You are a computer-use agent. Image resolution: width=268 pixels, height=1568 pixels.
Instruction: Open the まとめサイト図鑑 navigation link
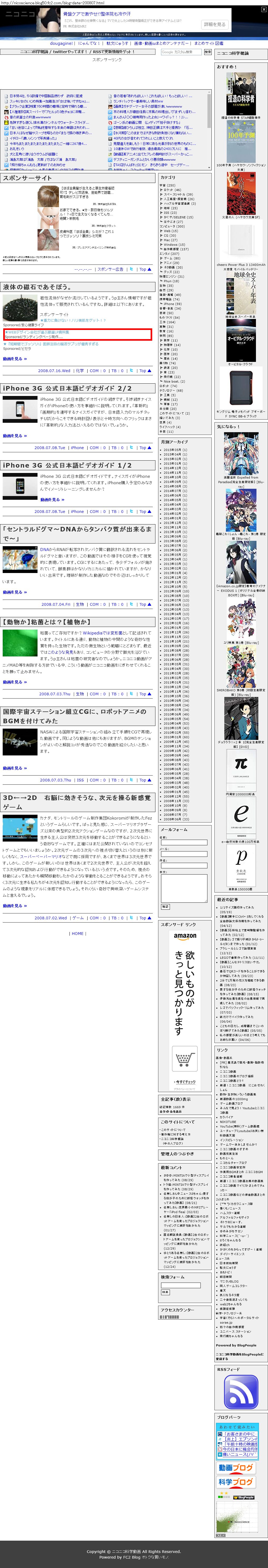[x=209, y=43]
